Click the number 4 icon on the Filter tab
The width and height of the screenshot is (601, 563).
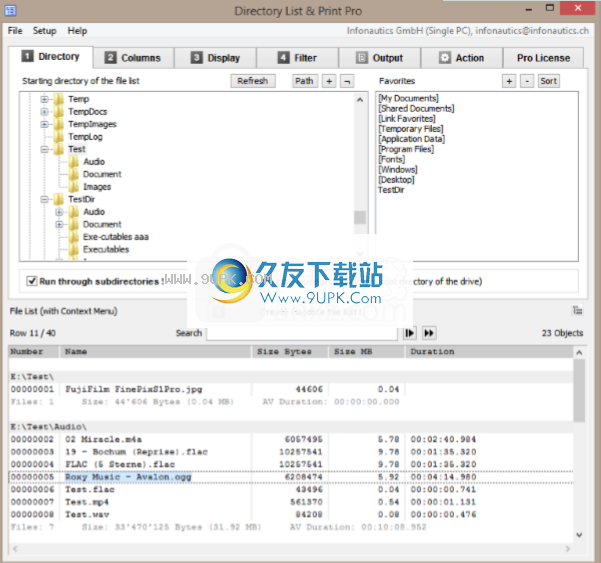point(283,58)
